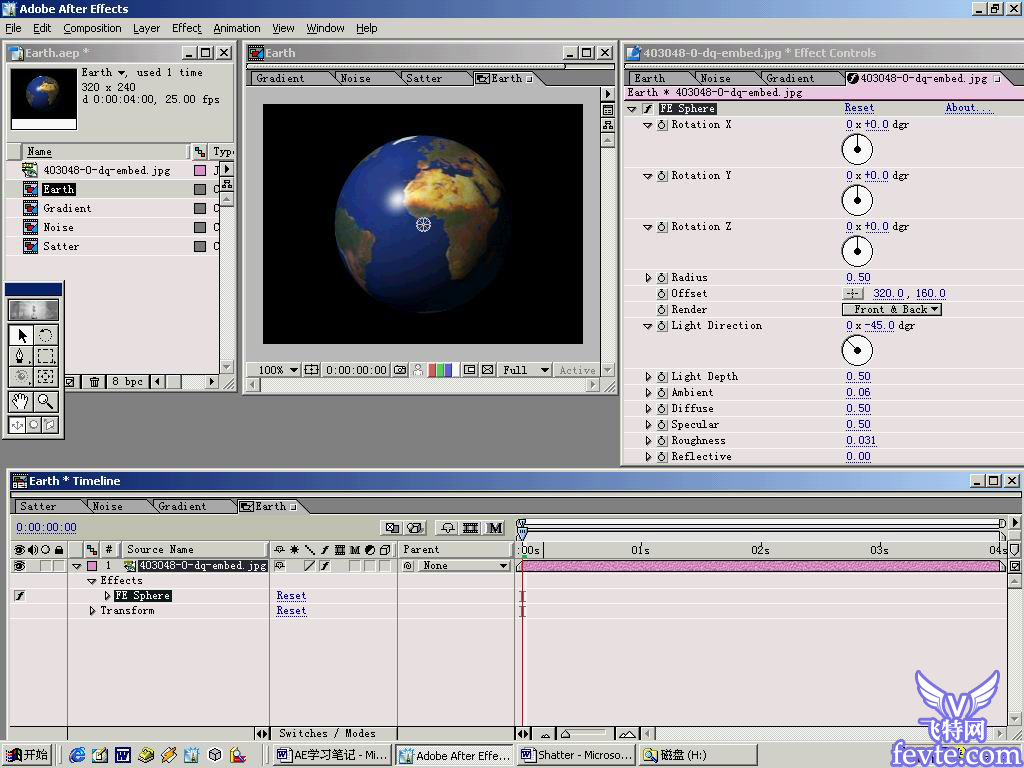Toggle FE Sphere effect switch in Effect Controls
This screenshot has height=768, width=1024.
pyautogui.click(x=648, y=108)
